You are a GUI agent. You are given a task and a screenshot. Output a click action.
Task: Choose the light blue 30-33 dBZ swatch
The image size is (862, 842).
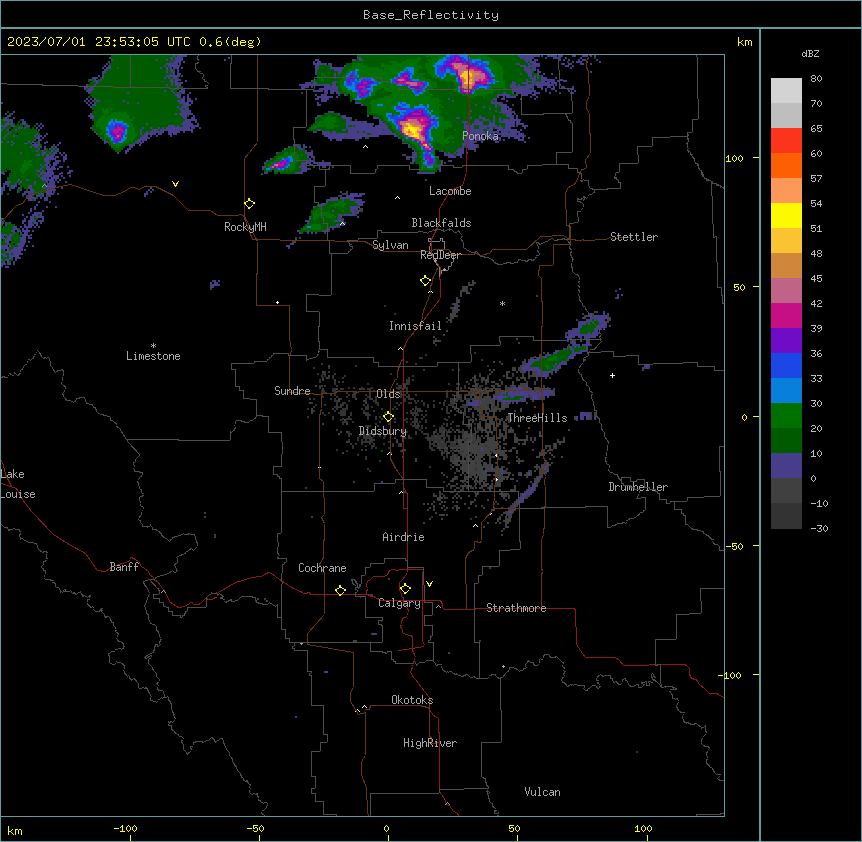(x=786, y=390)
